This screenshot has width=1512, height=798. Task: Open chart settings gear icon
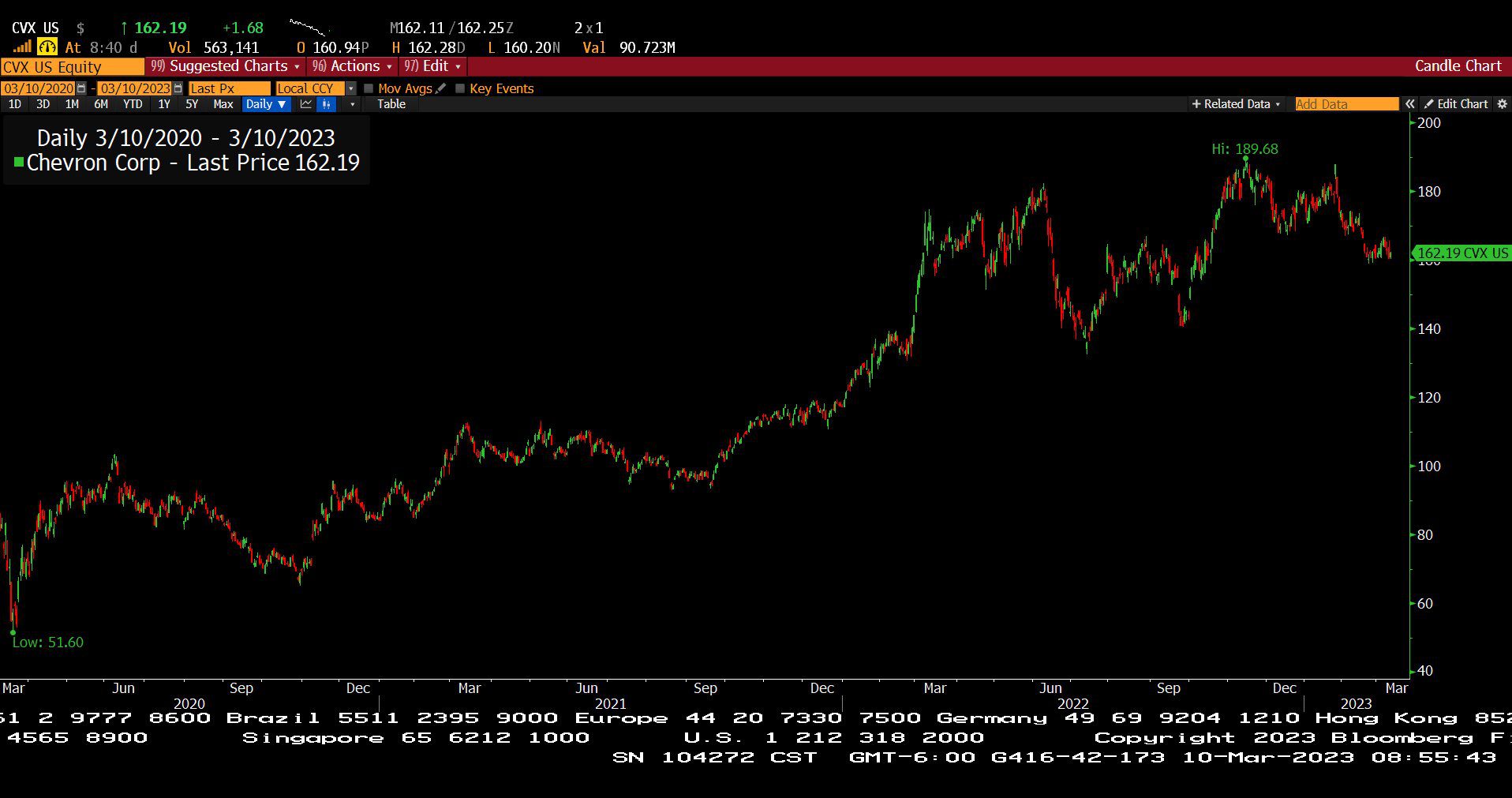[x=1502, y=104]
